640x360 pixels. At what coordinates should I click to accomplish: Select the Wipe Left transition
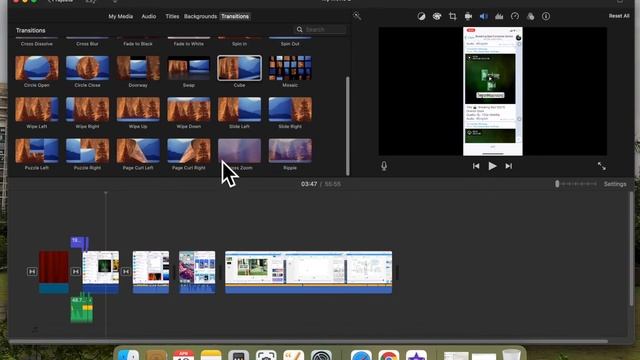click(x=37, y=109)
